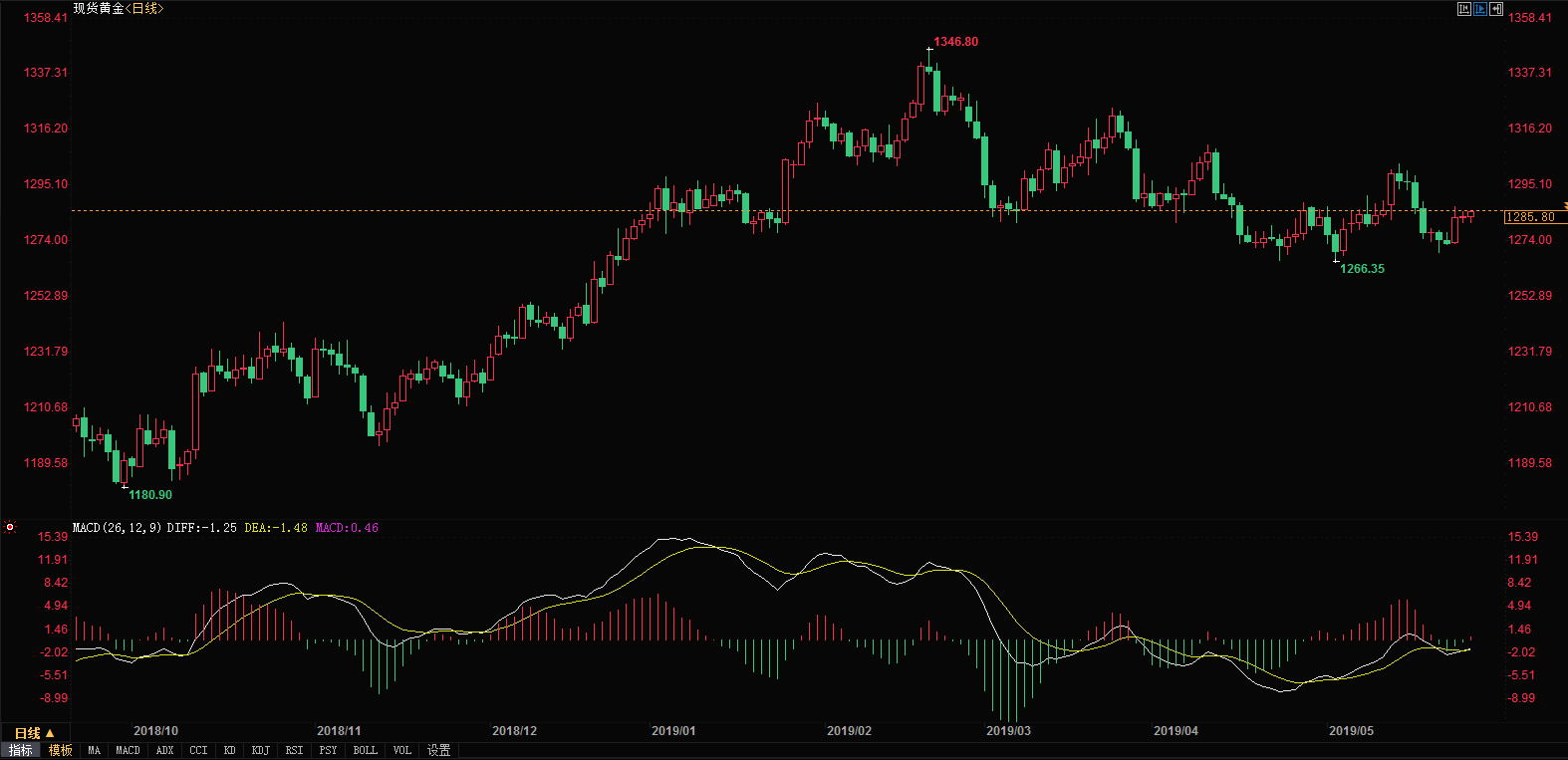Open the 日线 period dropdown
1568x760 pixels.
point(34,733)
